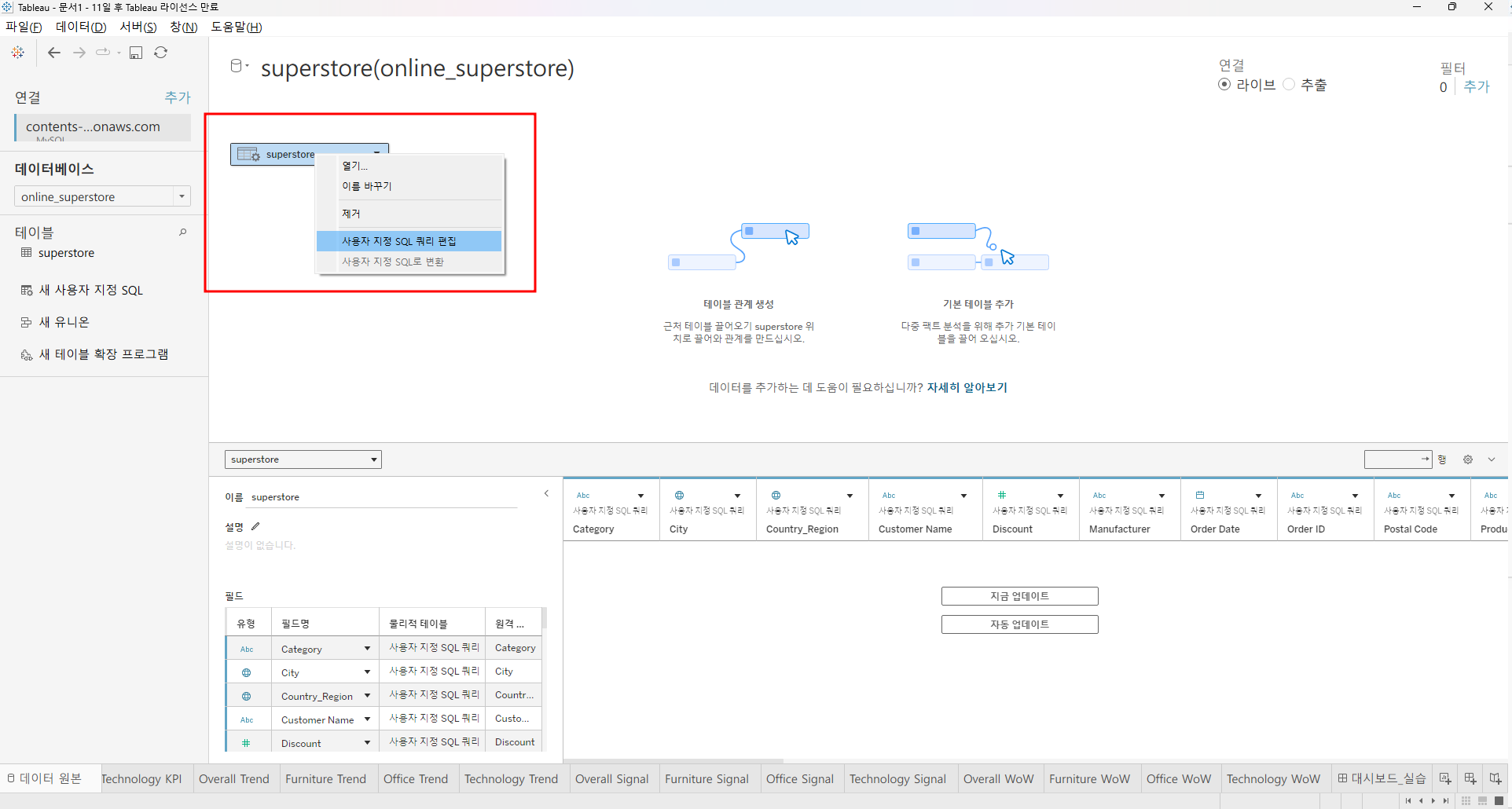The width and height of the screenshot is (1512, 809).
Task: Click the number type icon in Discount field row
Action: [x=246, y=743]
